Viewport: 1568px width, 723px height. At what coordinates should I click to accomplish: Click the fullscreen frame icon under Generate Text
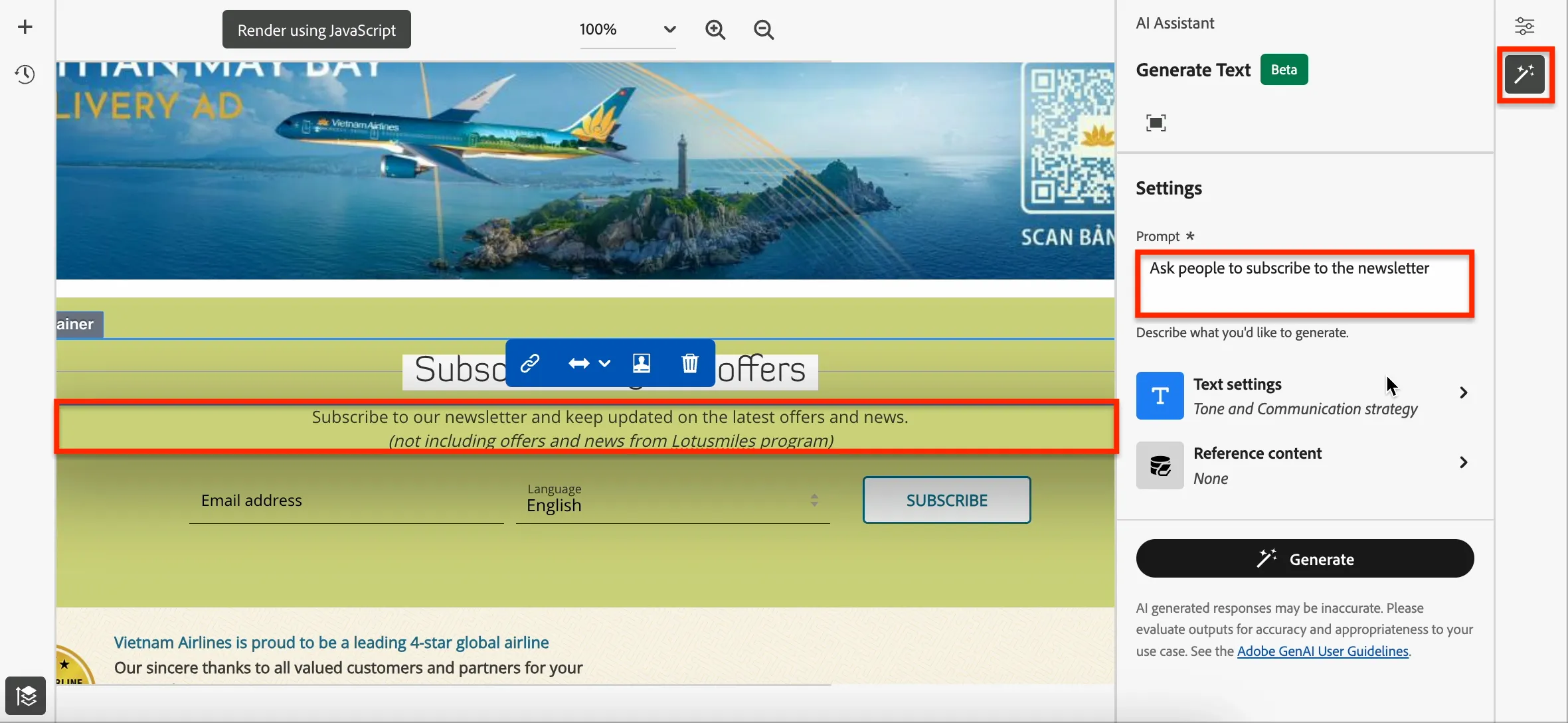point(1156,123)
